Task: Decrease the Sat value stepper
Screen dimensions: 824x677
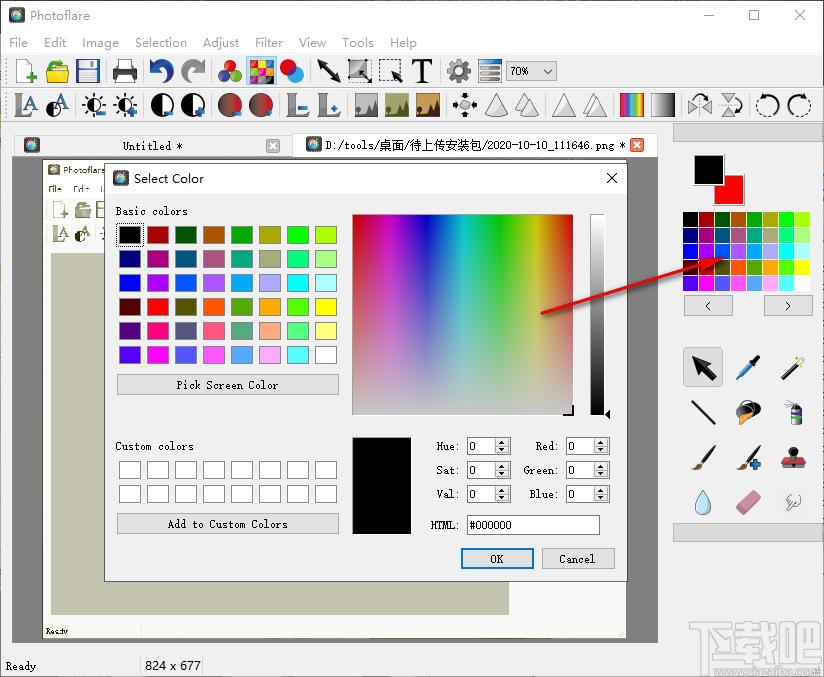Action: [502, 474]
